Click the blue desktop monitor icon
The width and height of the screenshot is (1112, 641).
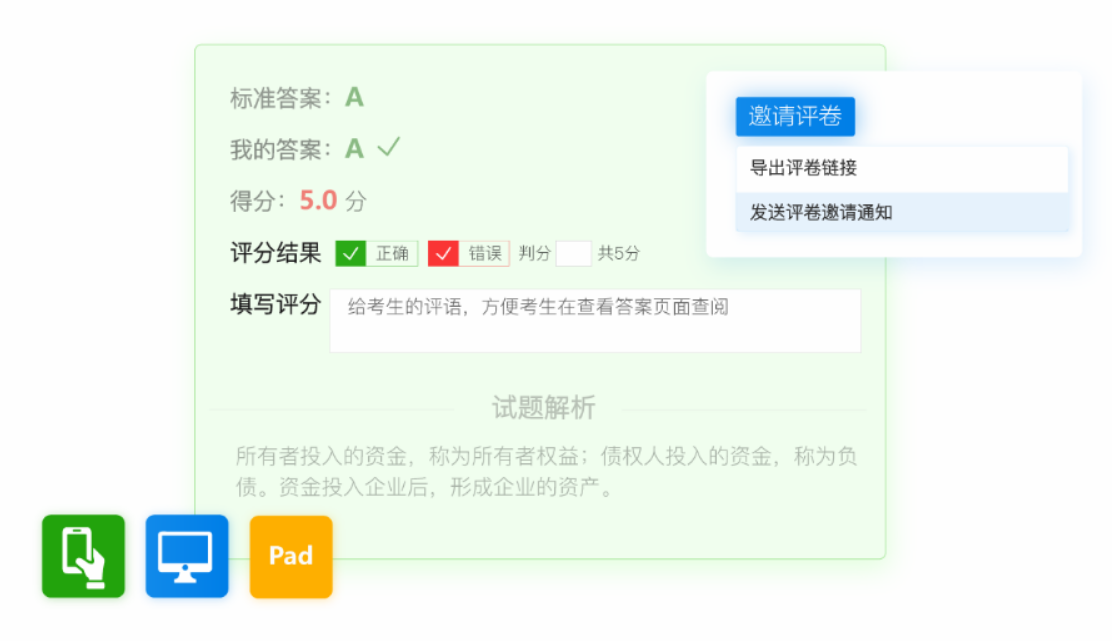coord(187,556)
